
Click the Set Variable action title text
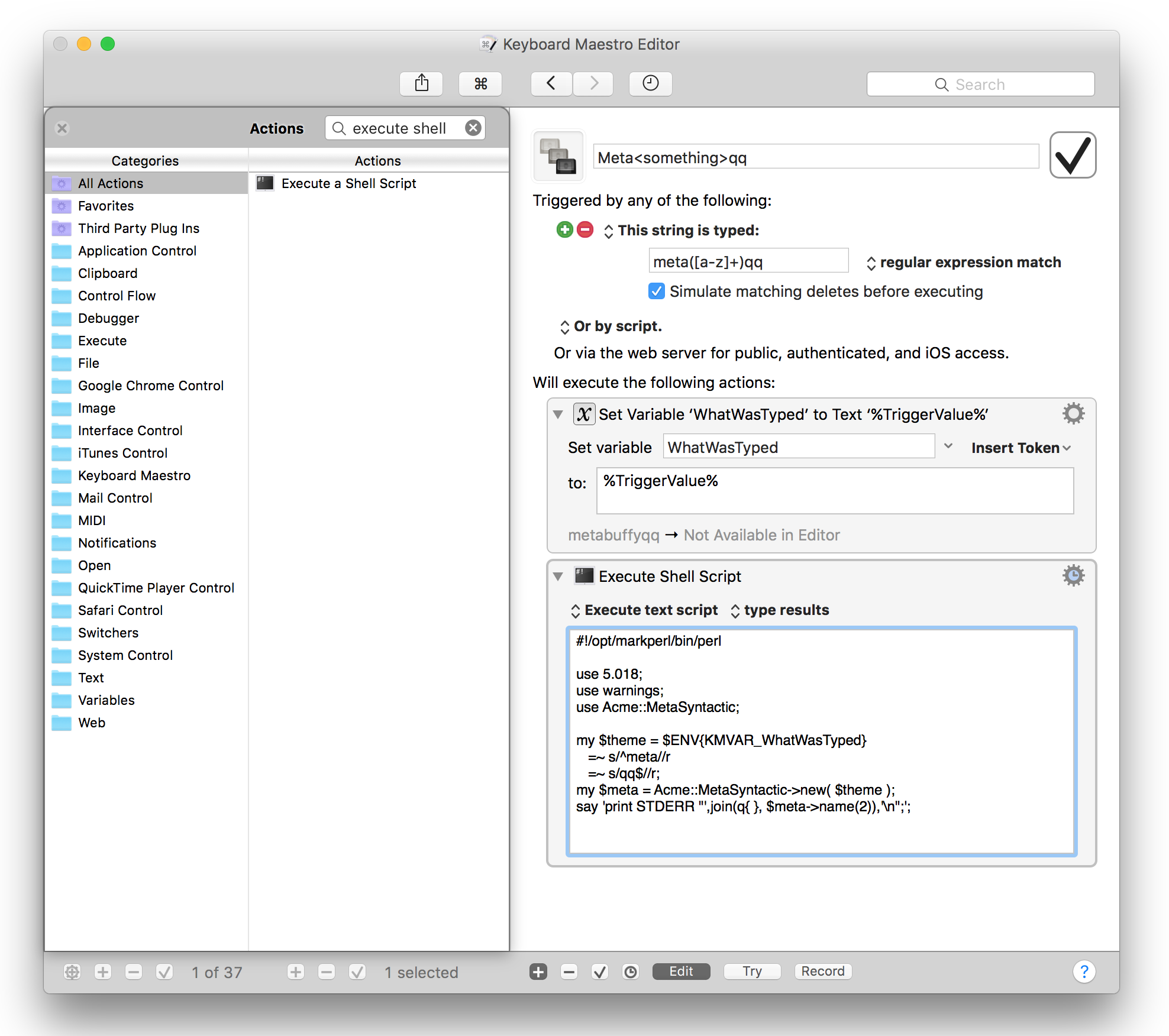[x=793, y=414]
